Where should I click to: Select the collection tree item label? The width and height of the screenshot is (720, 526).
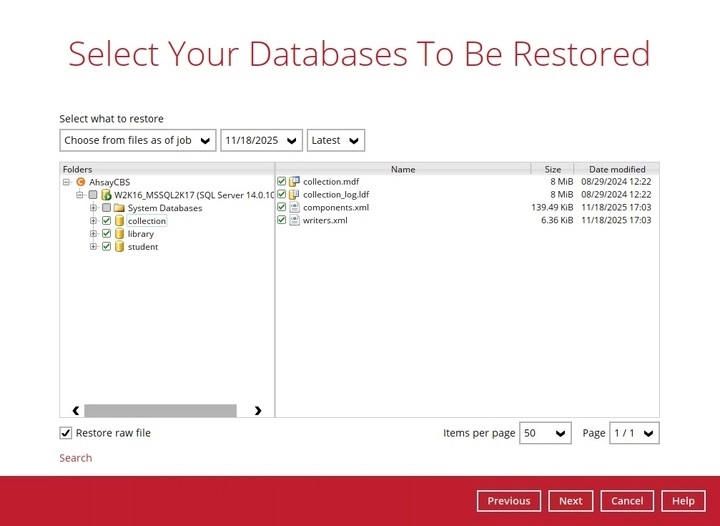click(146, 221)
